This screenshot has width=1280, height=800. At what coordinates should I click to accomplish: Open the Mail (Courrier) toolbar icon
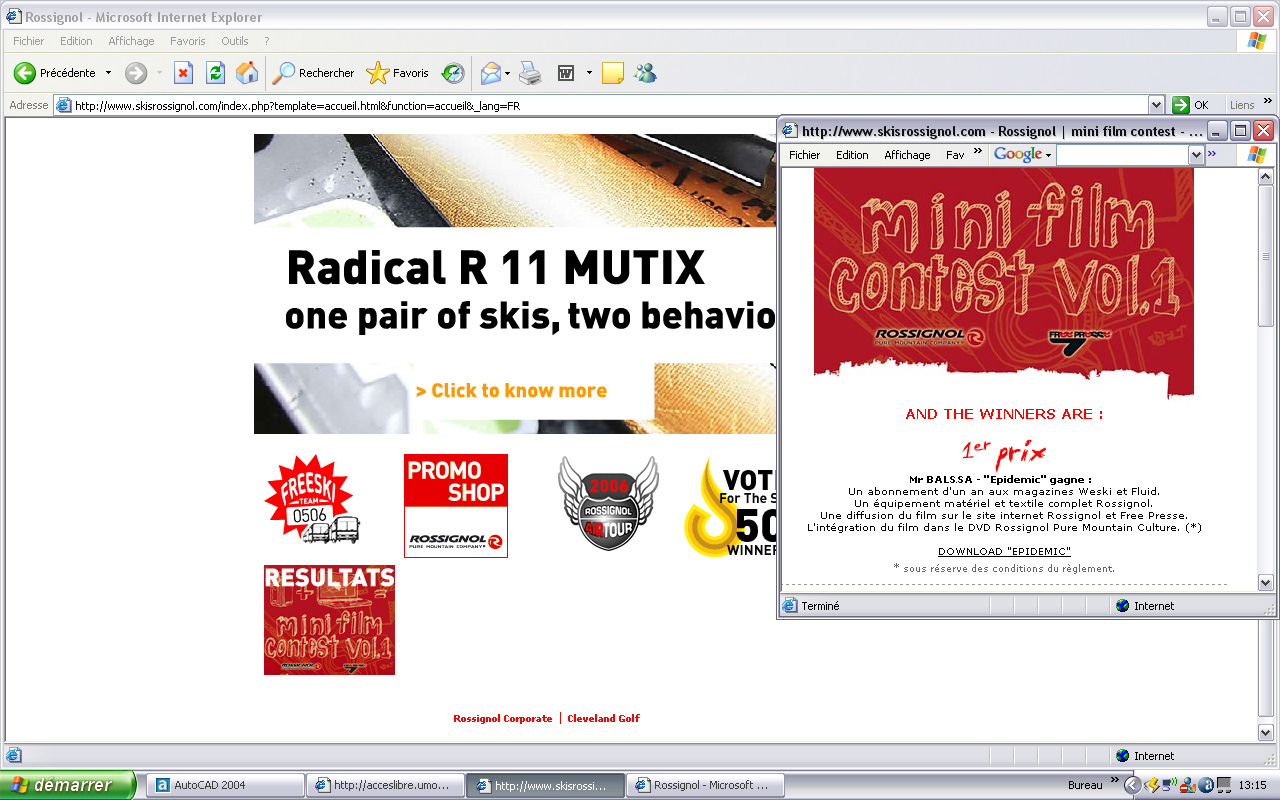[491, 73]
